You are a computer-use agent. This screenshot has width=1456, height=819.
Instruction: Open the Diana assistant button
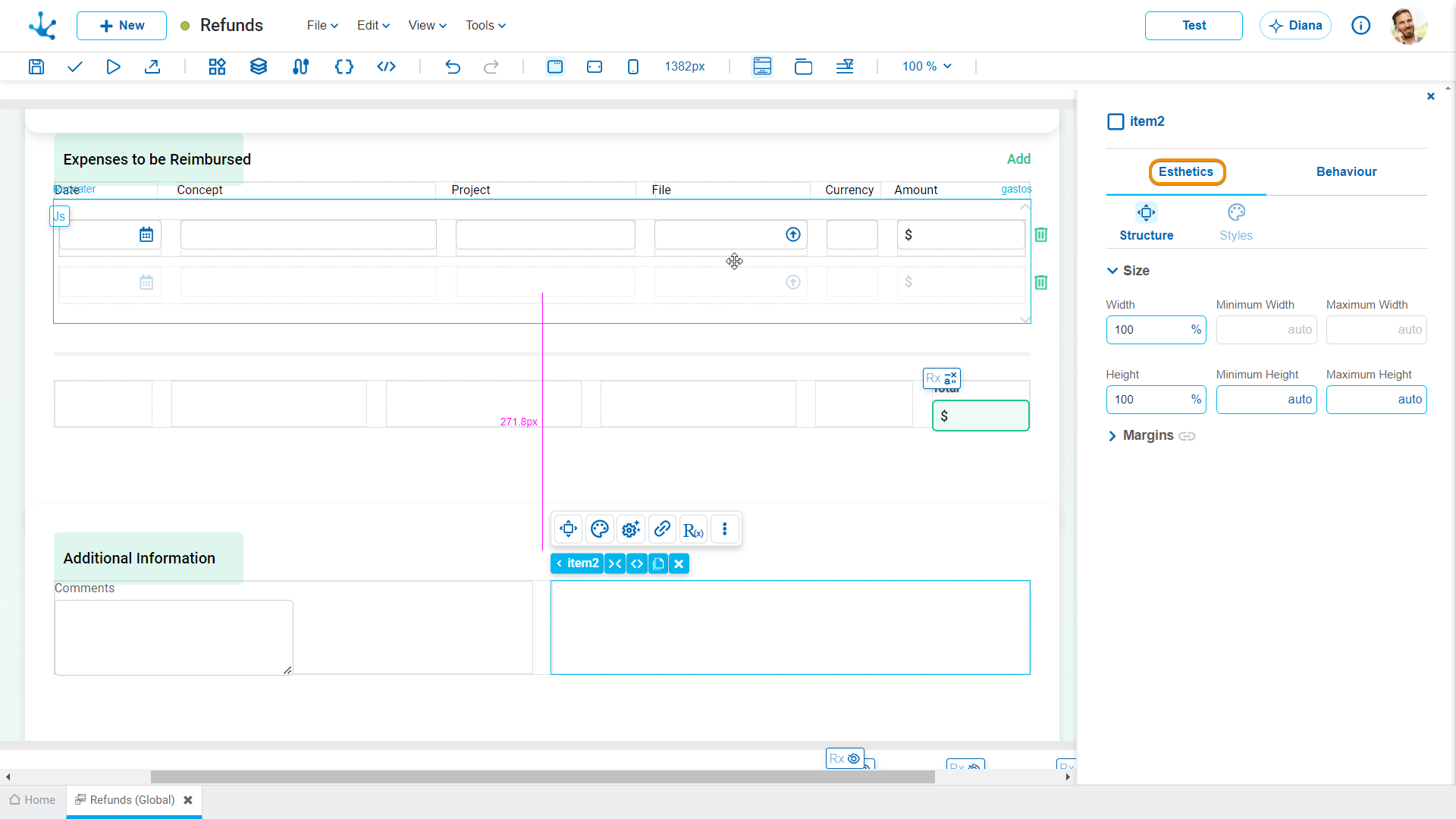(1295, 26)
